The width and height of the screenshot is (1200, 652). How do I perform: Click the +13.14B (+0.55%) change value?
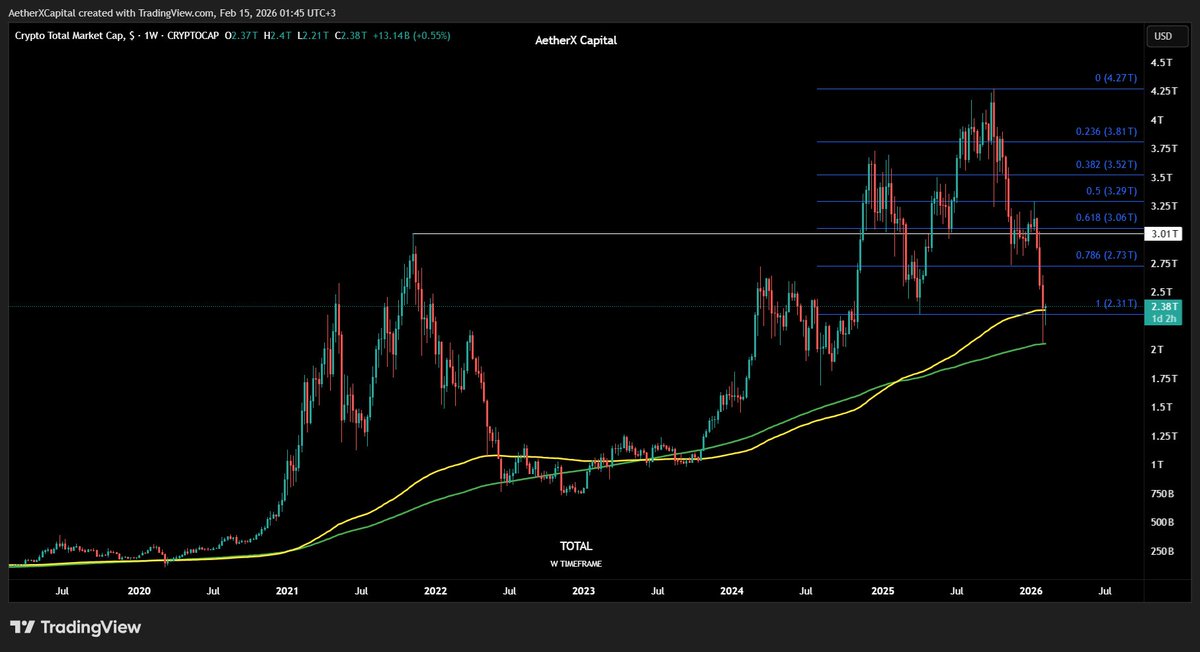[x=412, y=36]
